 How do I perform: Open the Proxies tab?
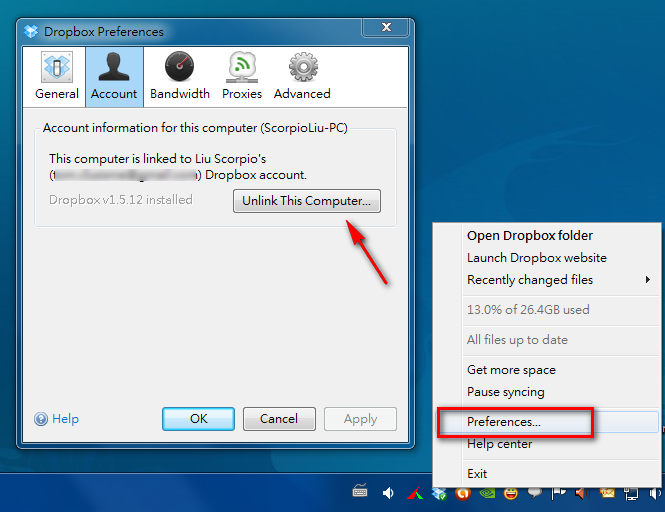click(242, 76)
